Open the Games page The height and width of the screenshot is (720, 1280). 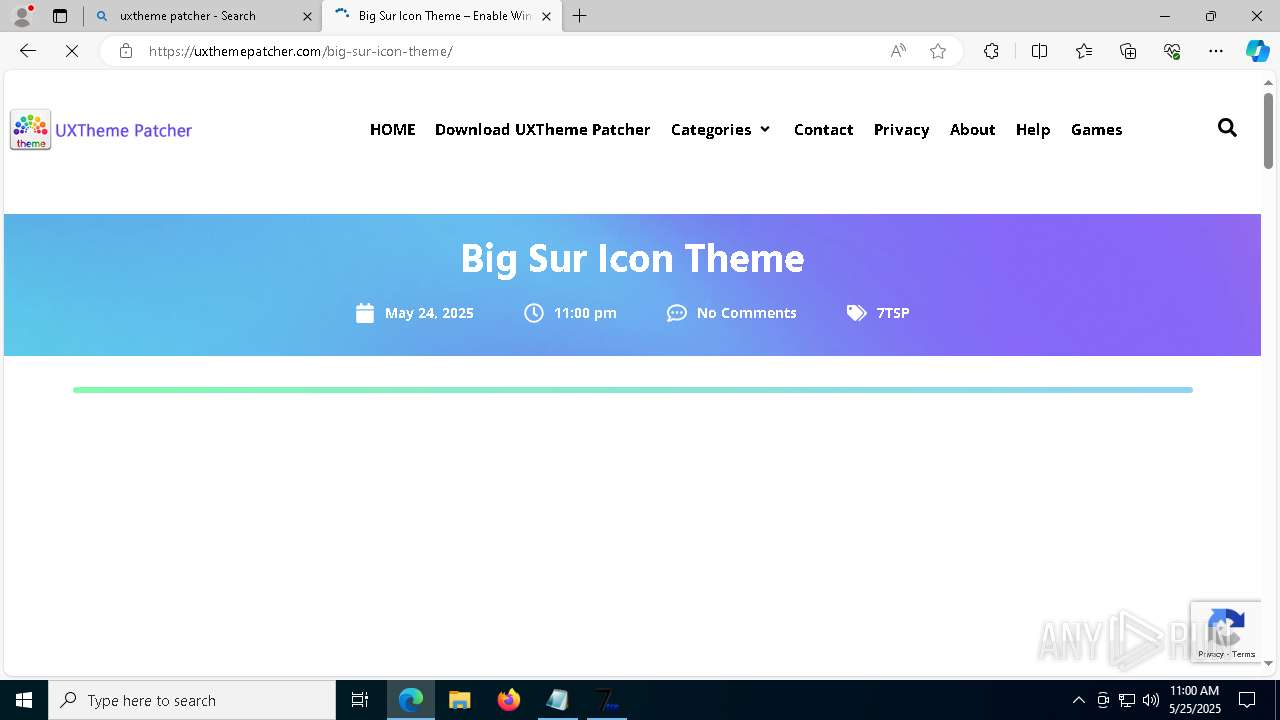point(1096,129)
